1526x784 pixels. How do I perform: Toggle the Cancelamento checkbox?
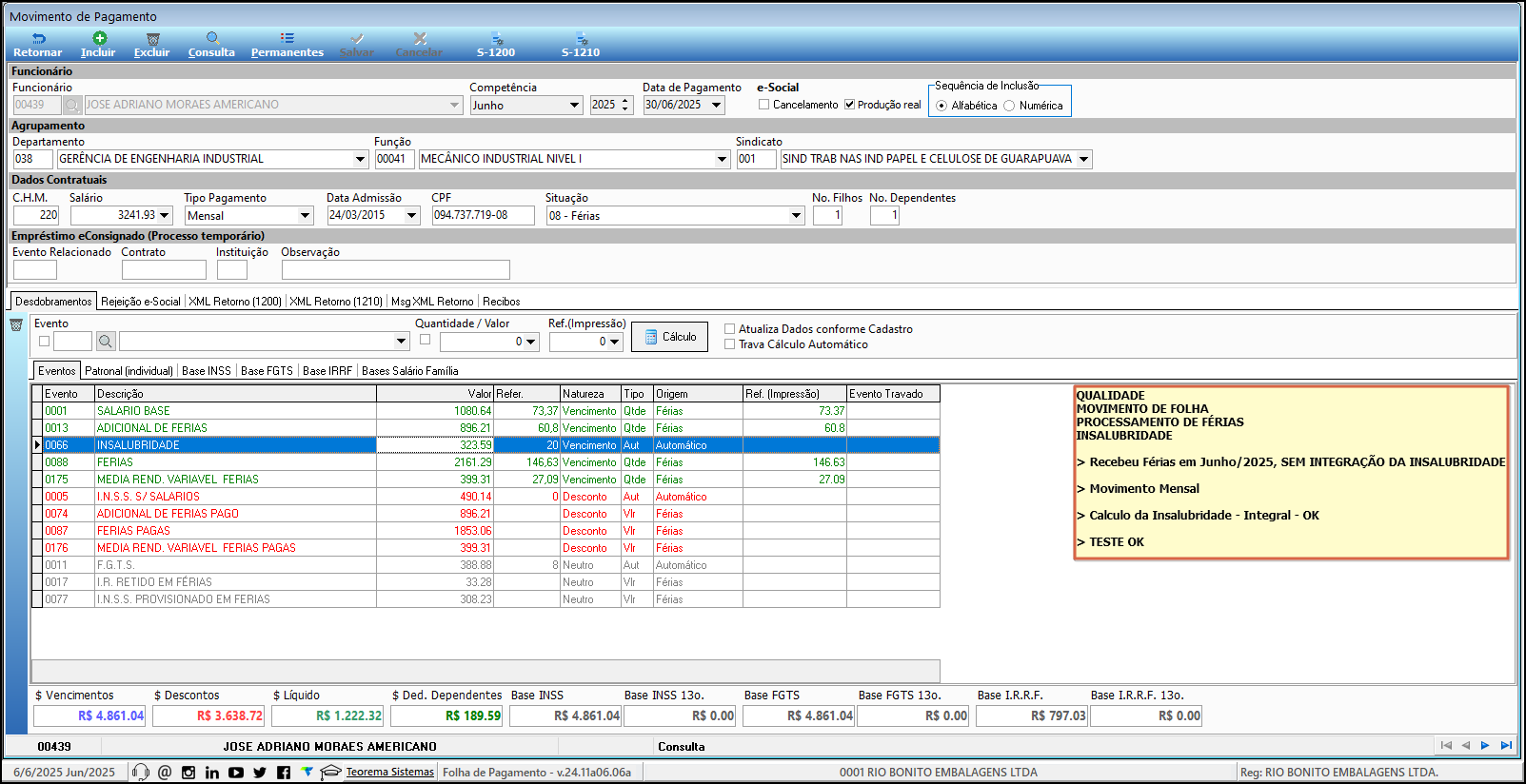[763, 105]
